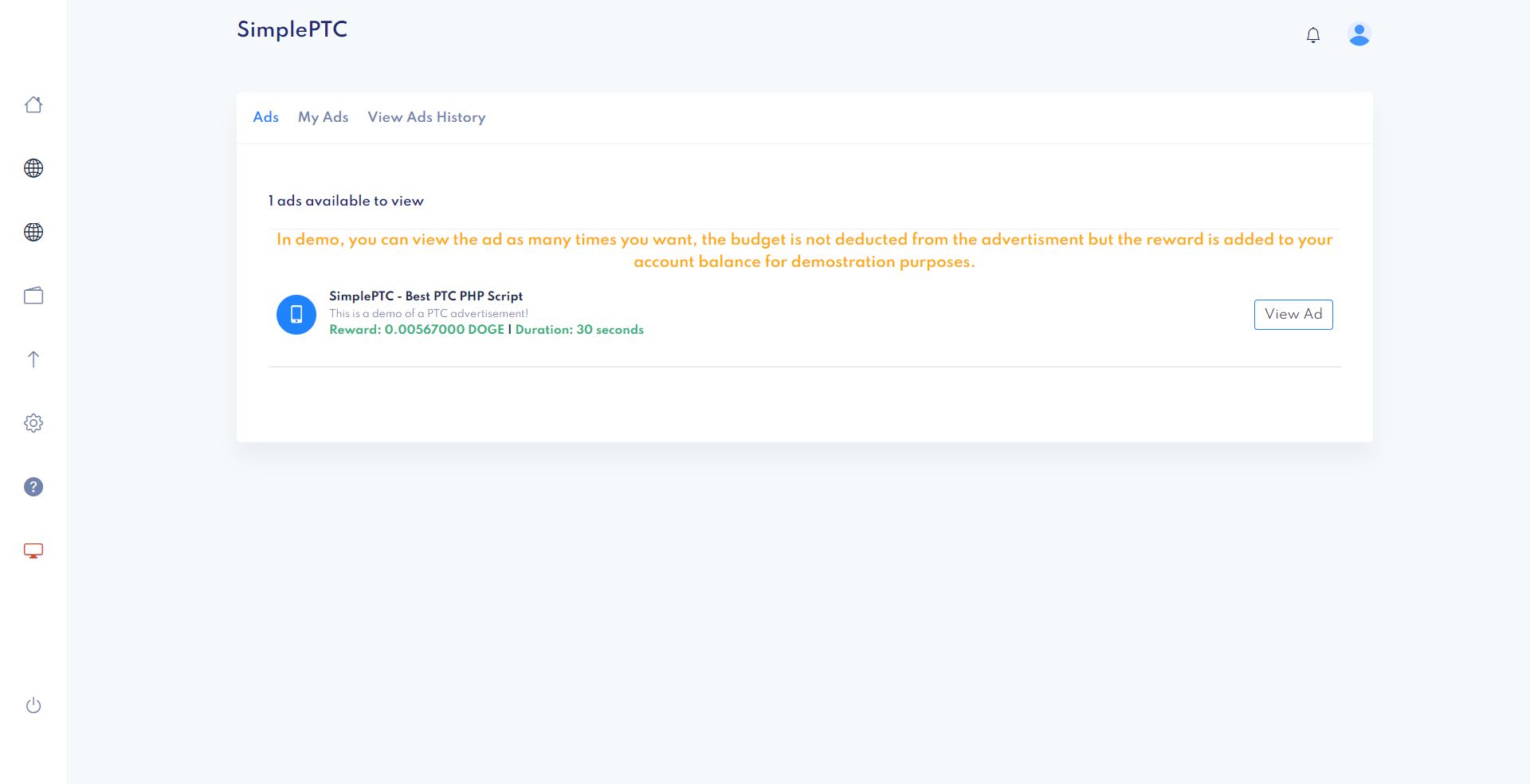
Task: Open the View Ads History tab
Action: click(x=426, y=117)
